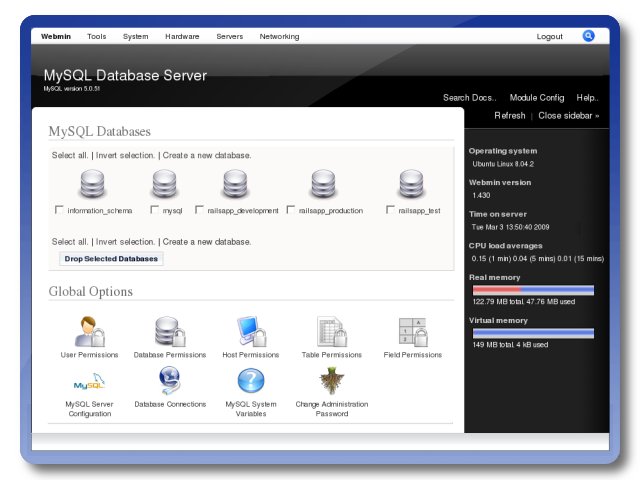Collapse the panel with Close sidebar link

coord(568,116)
